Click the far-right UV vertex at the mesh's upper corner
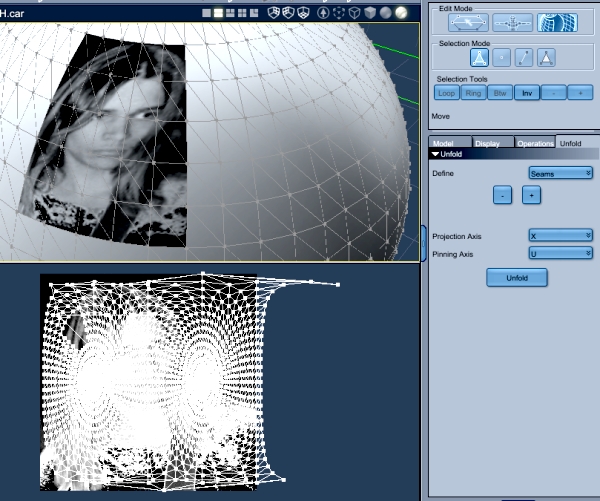The width and height of the screenshot is (600, 501). (338, 285)
